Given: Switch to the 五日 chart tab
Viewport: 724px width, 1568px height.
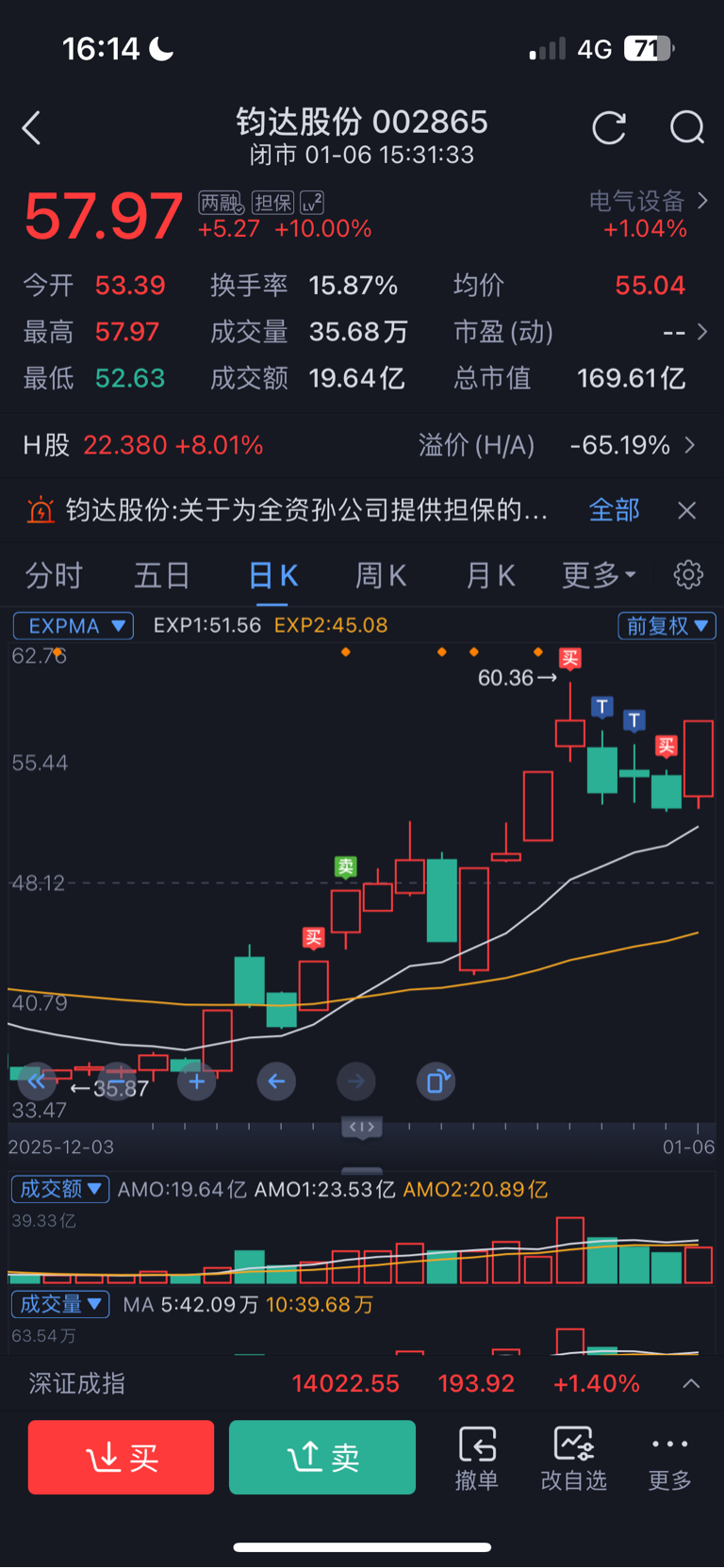Looking at the screenshot, I should [x=162, y=575].
